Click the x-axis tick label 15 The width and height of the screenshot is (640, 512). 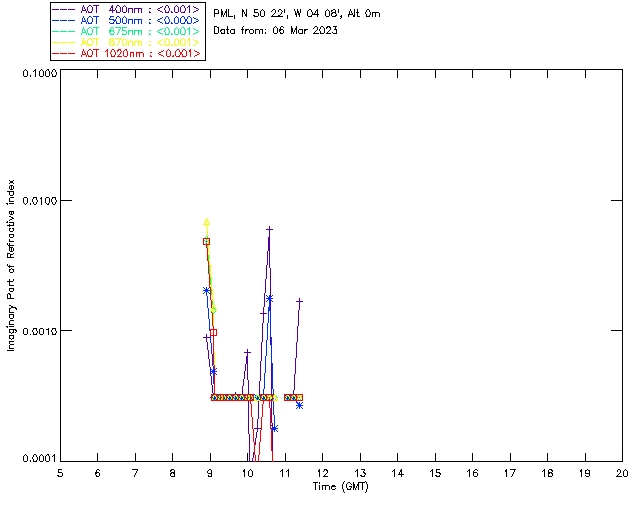tap(435, 473)
